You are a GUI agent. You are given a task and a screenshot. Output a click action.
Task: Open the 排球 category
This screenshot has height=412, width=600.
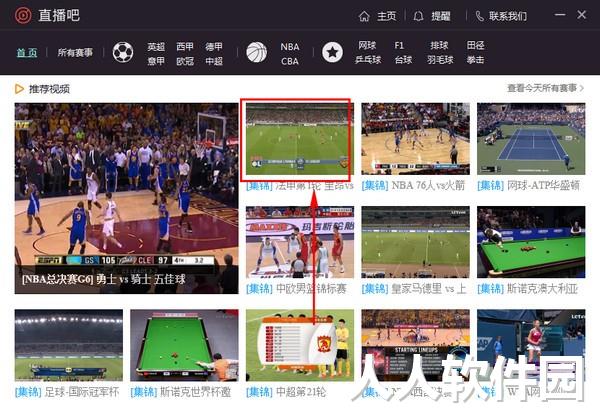[x=439, y=46]
